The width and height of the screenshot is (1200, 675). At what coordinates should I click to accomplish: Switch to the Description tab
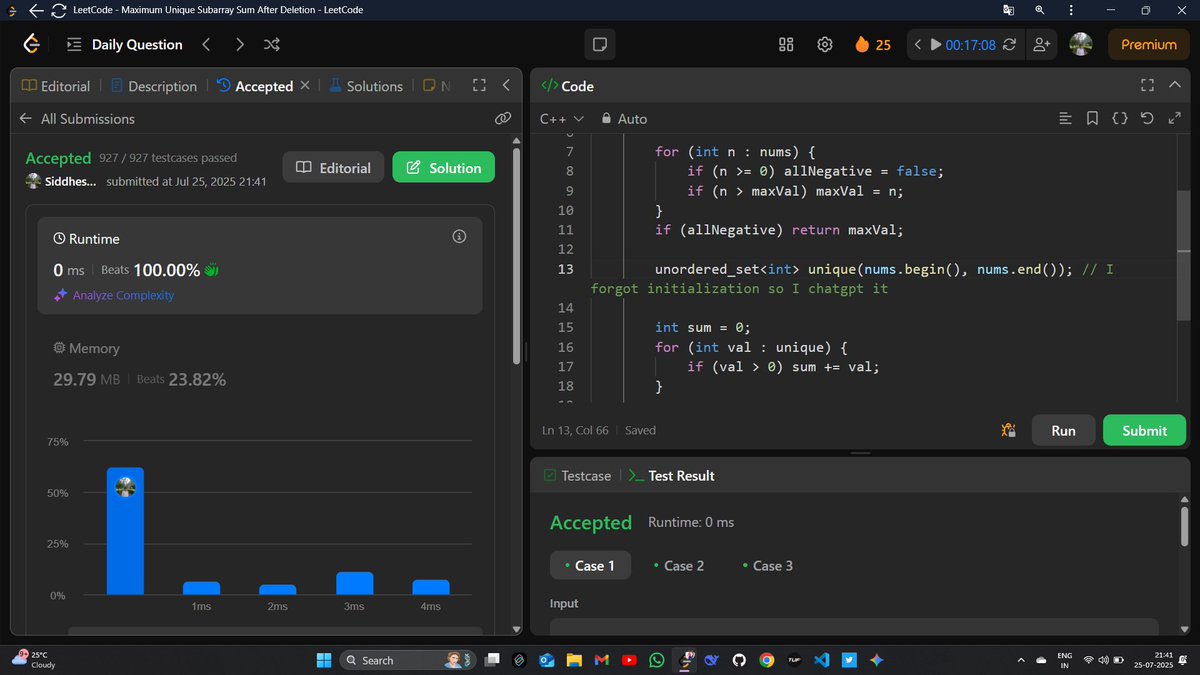pyautogui.click(x=154, y=86)
